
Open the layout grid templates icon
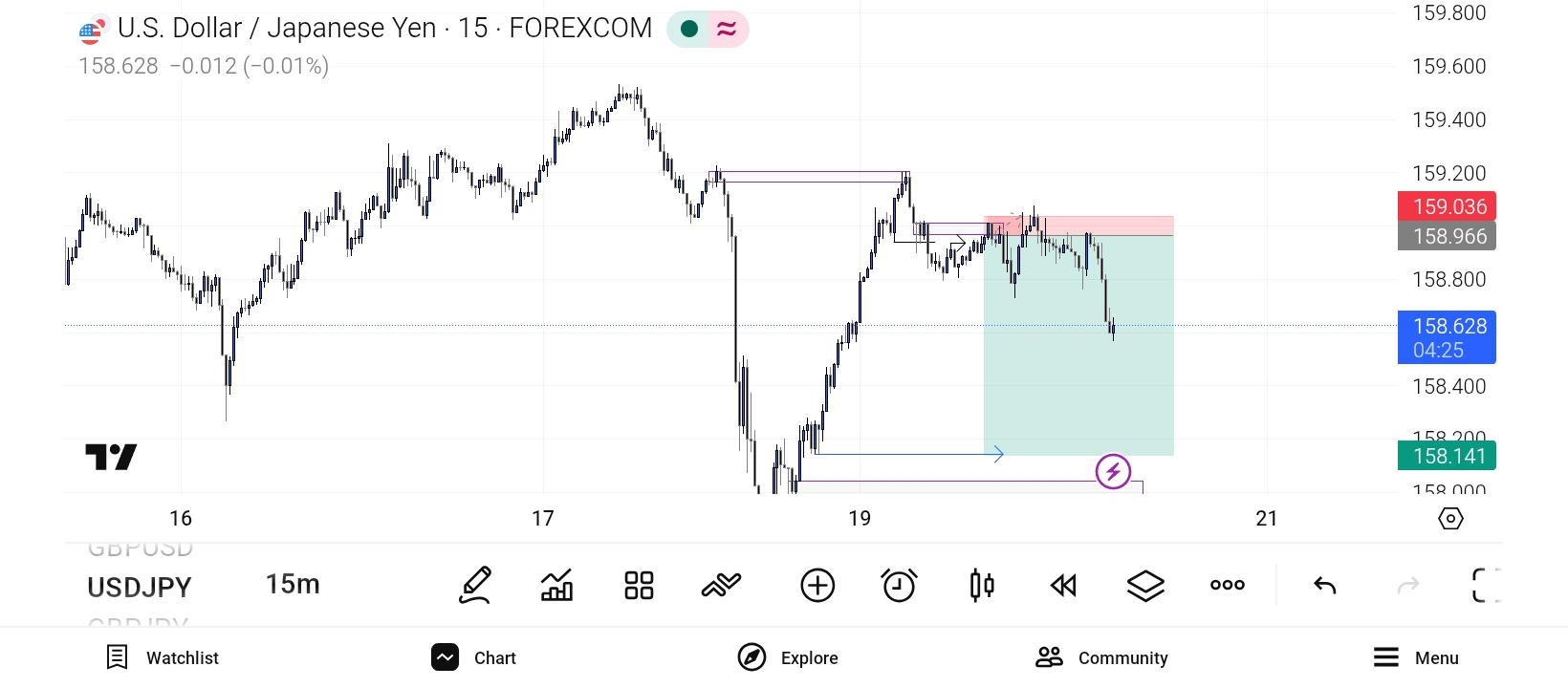click(639, 585)
